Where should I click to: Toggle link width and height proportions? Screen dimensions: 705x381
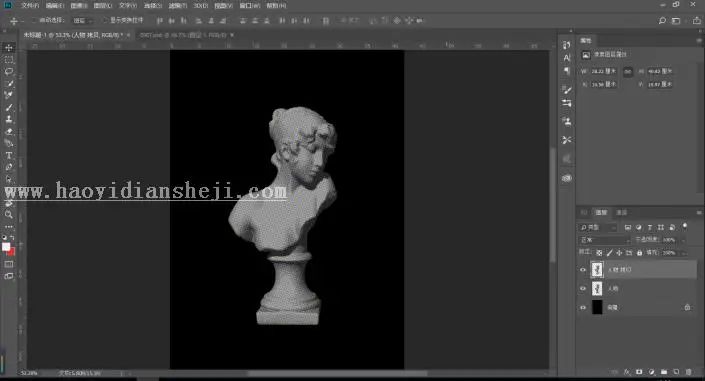pos(628,72)
